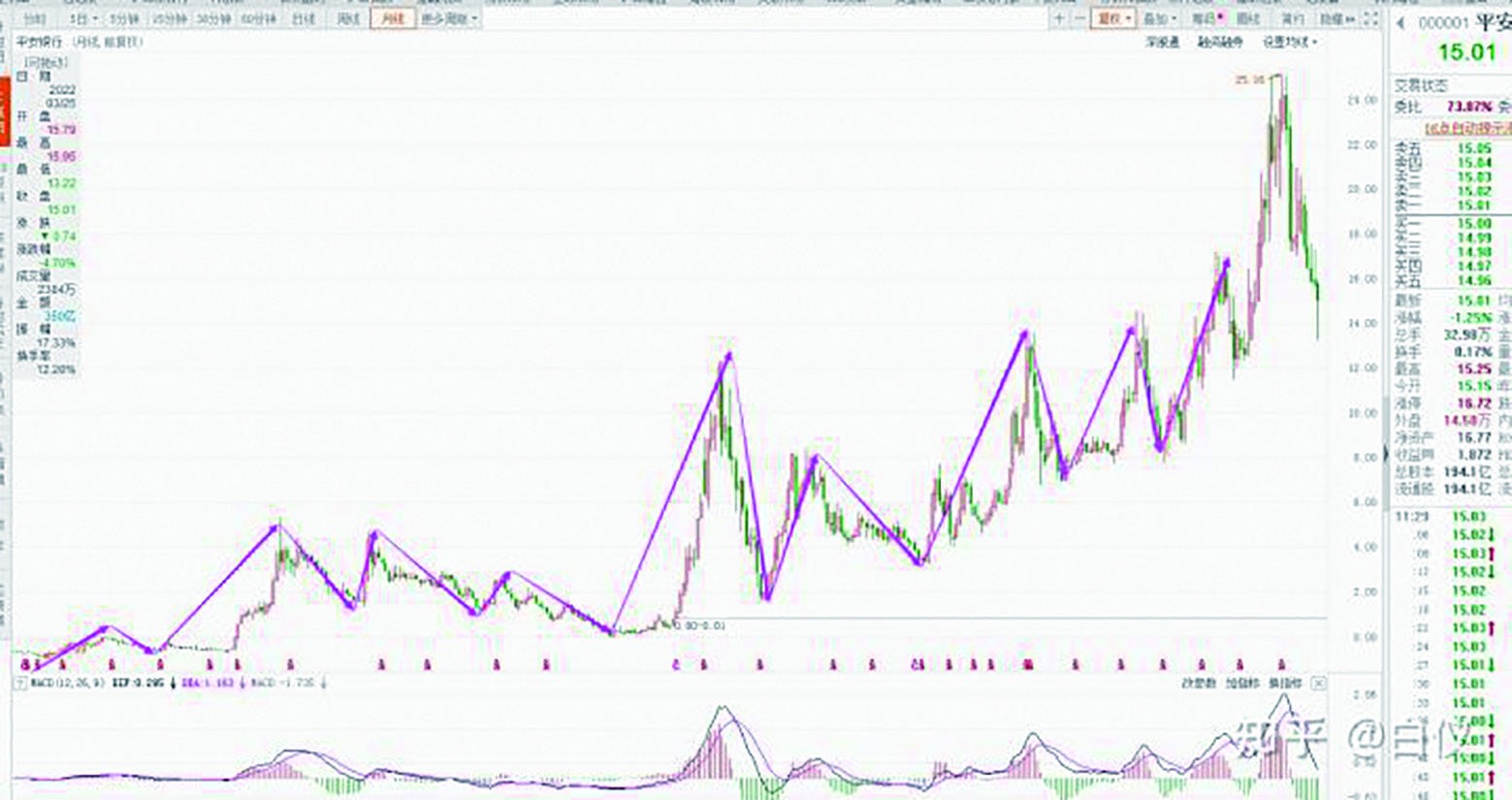Switch to the 周线 weekly period

pyautogui.click(x=348, y=18)
